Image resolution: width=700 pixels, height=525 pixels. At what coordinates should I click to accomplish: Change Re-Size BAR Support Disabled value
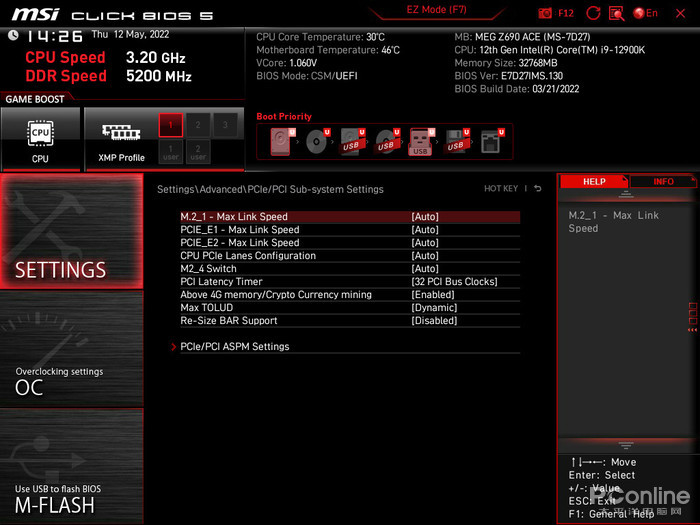tap(434, 321)
